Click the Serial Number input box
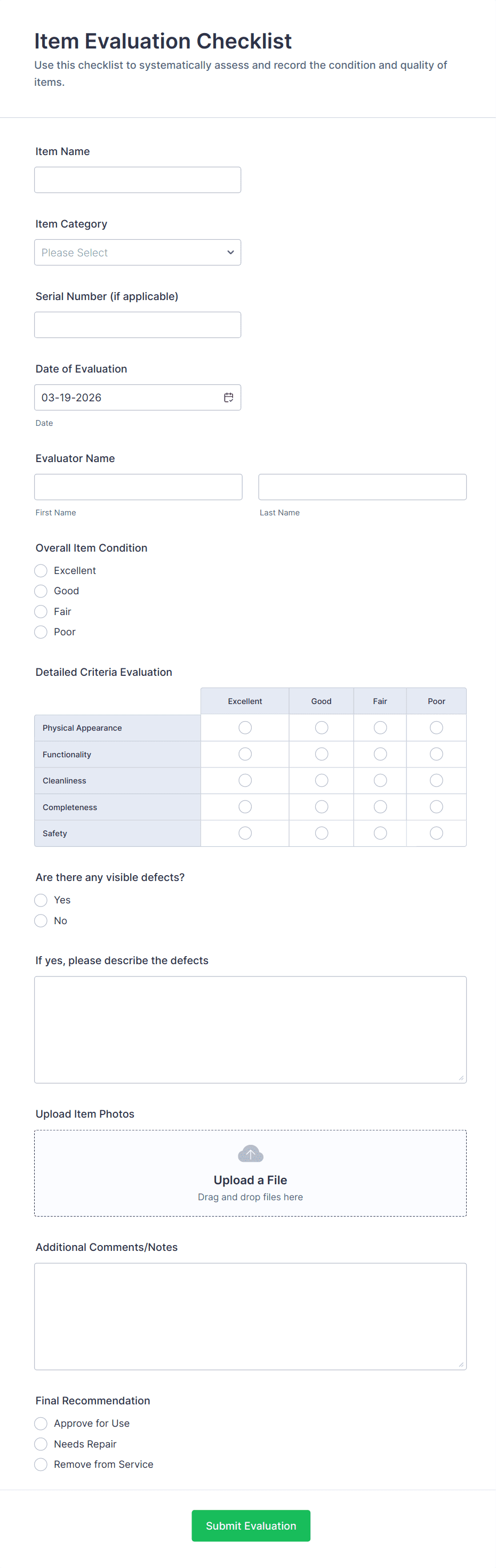 click(x=138, y=325)
